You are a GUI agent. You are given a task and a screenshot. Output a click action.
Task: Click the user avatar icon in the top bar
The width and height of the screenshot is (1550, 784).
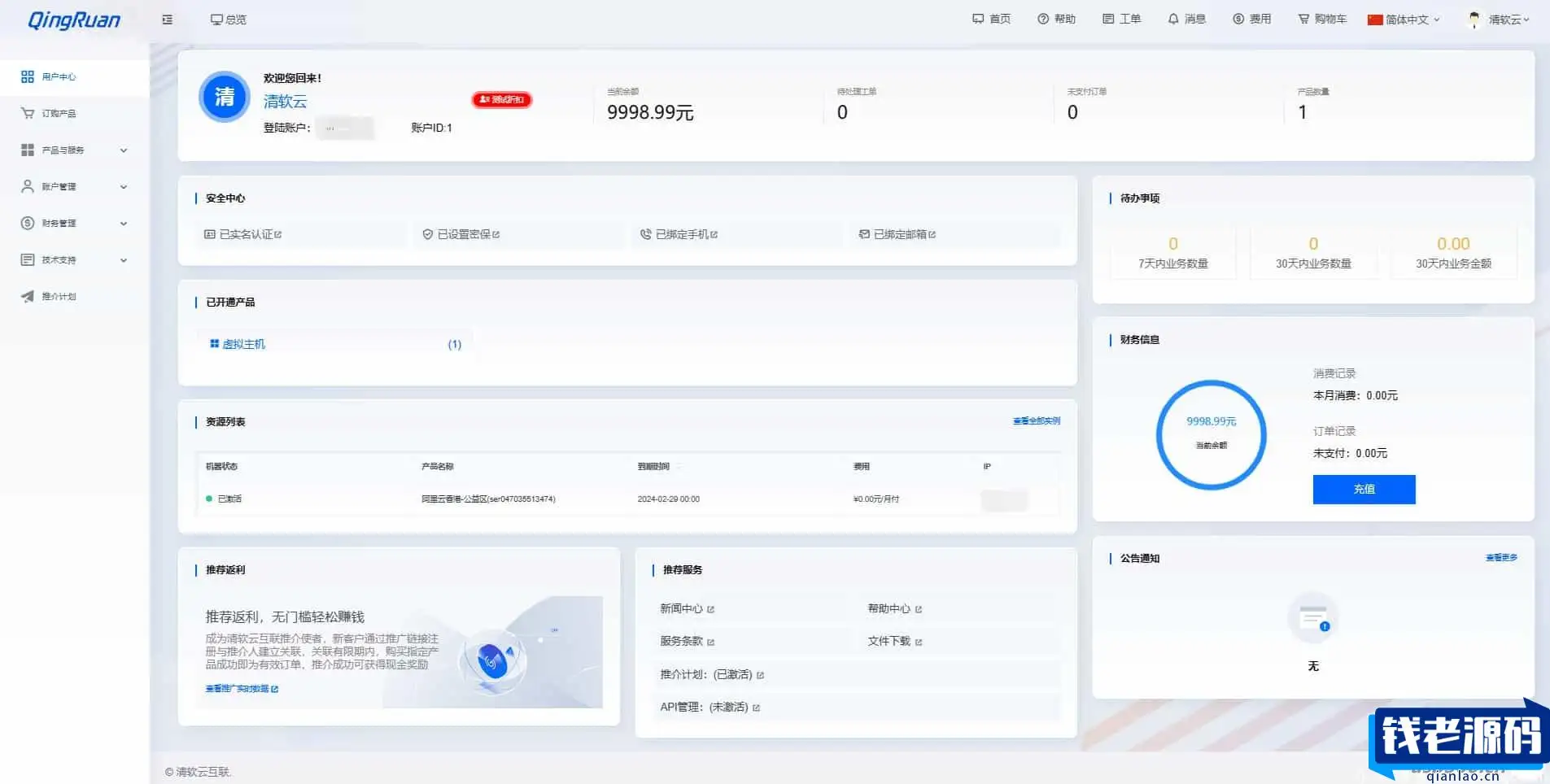point(1474,20)
